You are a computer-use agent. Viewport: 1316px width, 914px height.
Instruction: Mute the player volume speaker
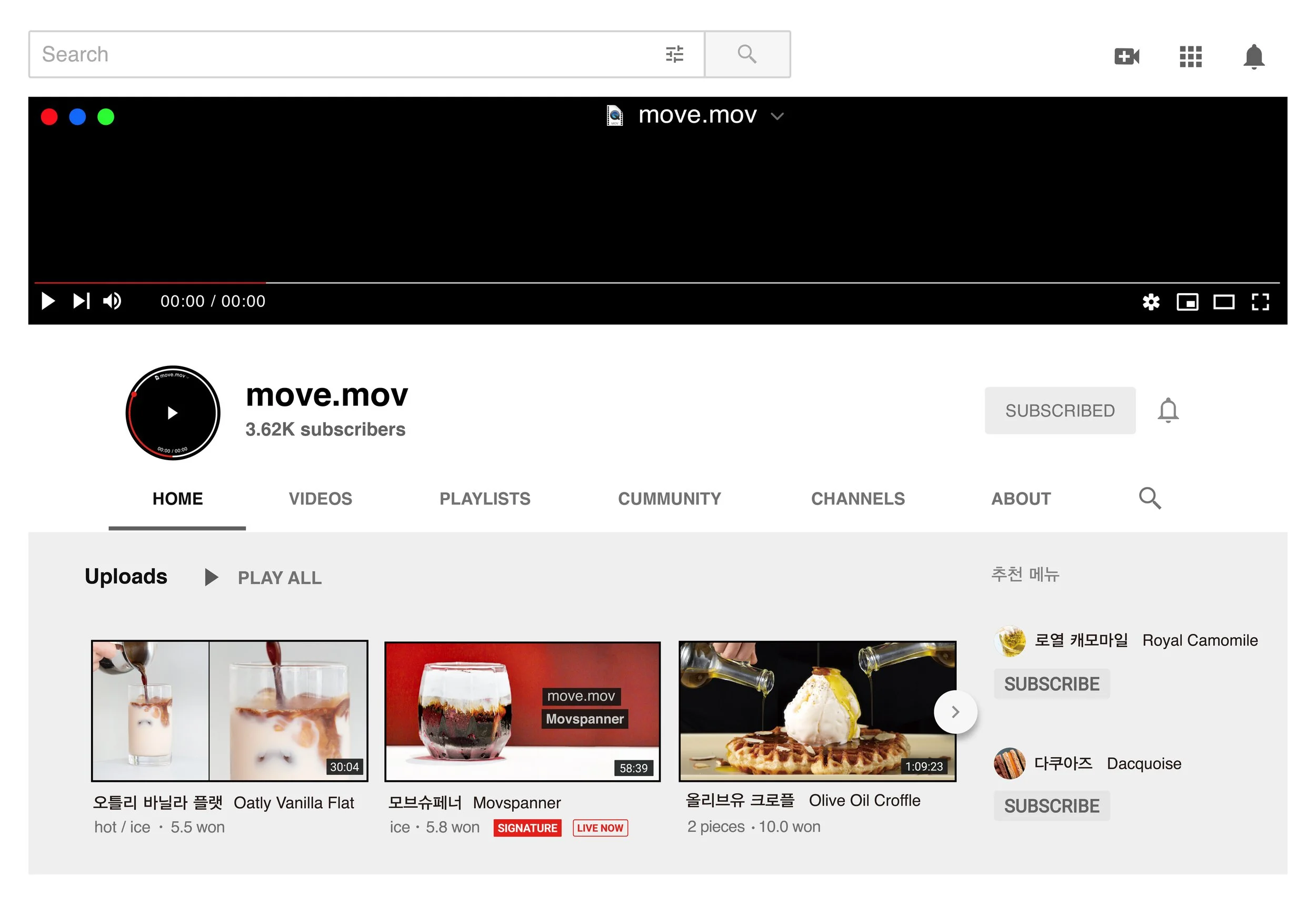(112, 301)
